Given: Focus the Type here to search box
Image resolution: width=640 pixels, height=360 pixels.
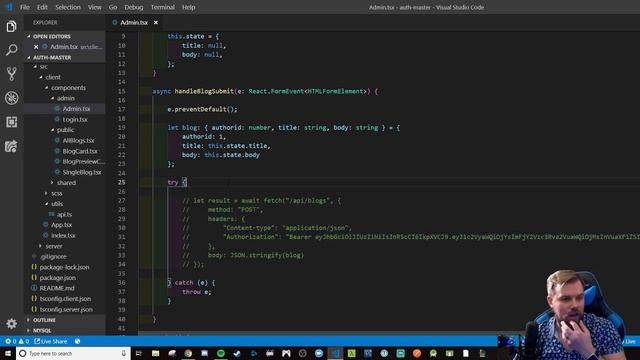Looking at the screenshot, I should (73, 353).
